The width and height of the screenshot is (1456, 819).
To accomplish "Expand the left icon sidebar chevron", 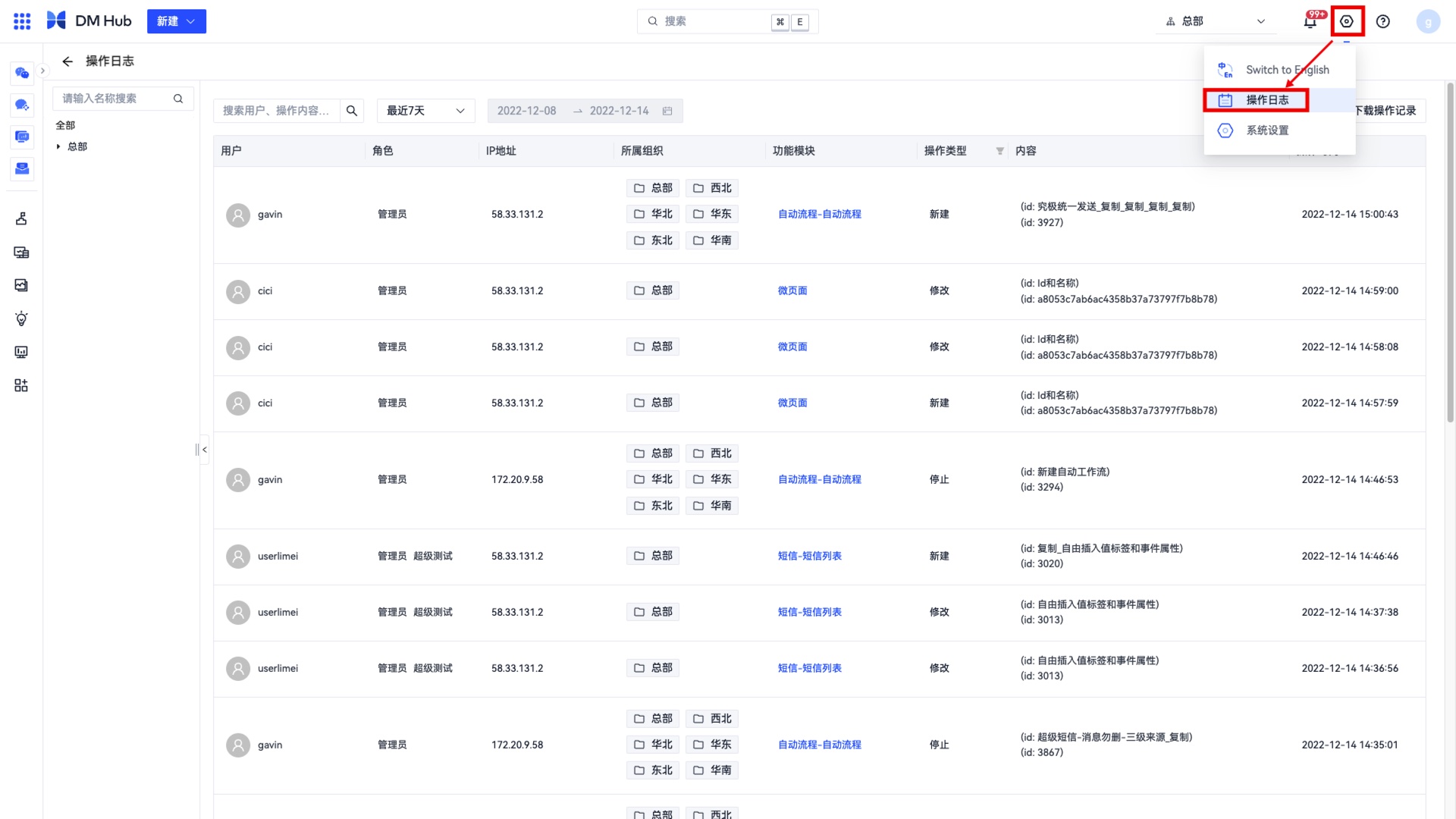I will pos(42,71).
